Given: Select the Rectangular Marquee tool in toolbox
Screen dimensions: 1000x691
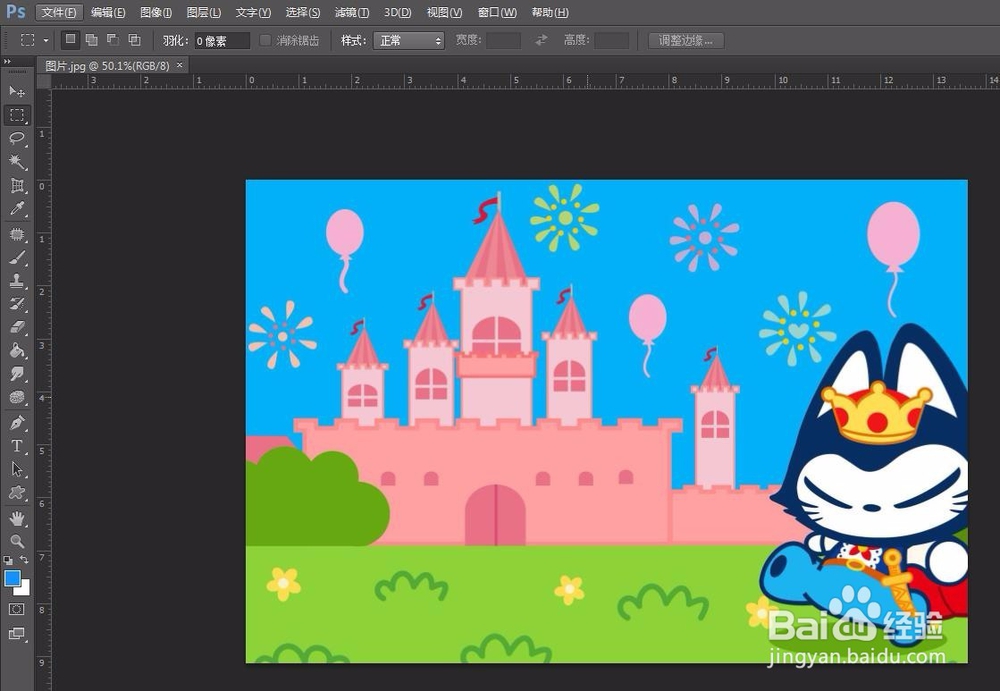Looking at the screenshot, I should click(x=17, y=115).
